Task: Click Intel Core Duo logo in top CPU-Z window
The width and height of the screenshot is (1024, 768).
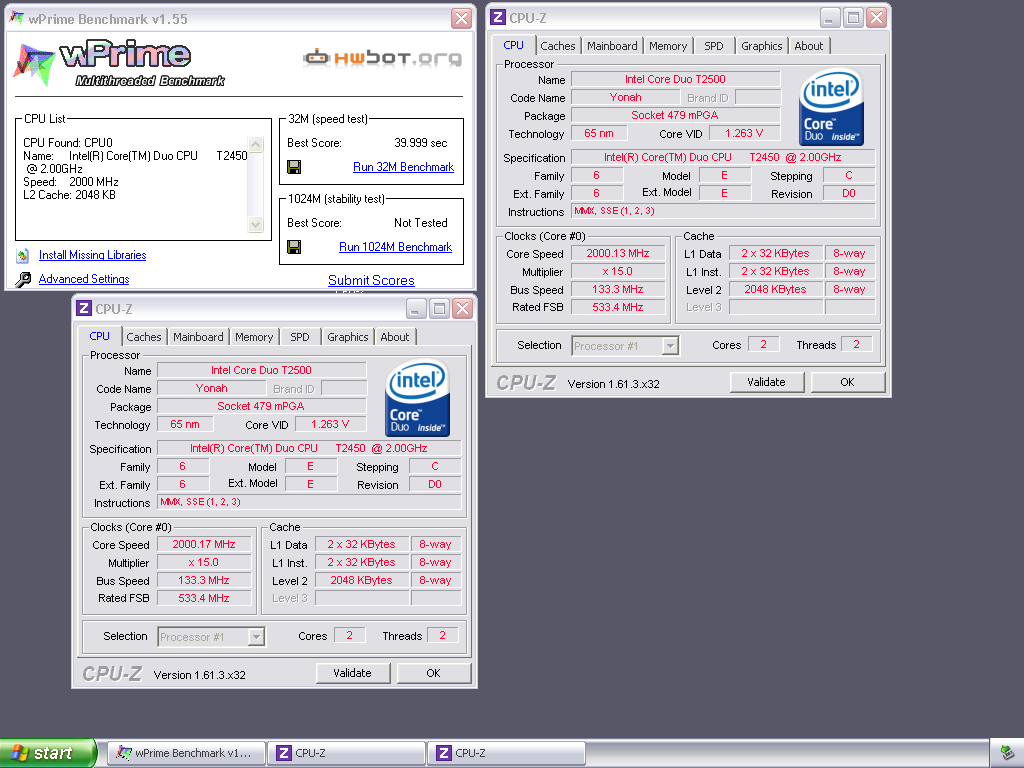Action: tap(831, 107)
